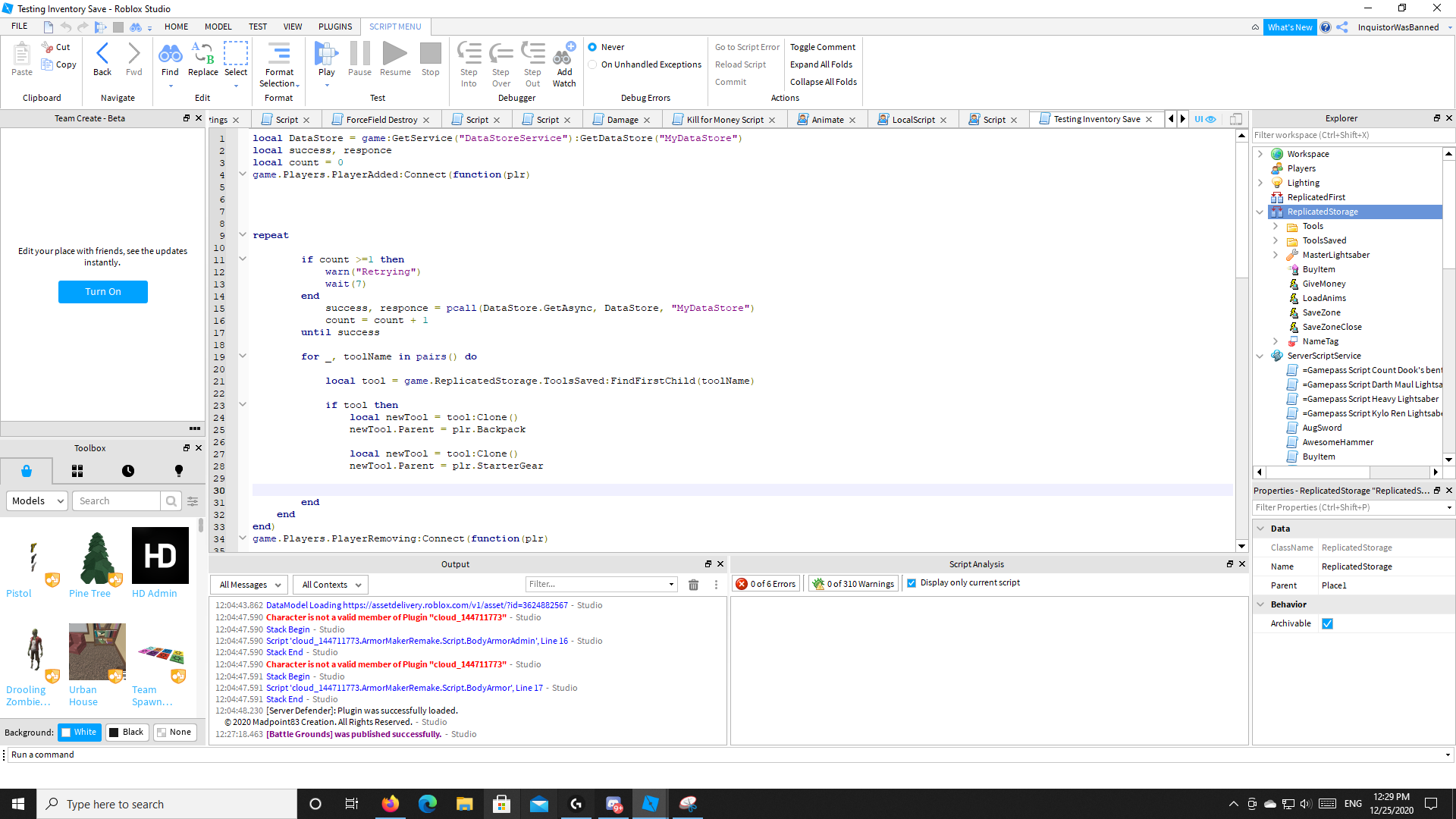Open the Models category dropdown
Screen dimensions: 1456x819
point(37,500)
